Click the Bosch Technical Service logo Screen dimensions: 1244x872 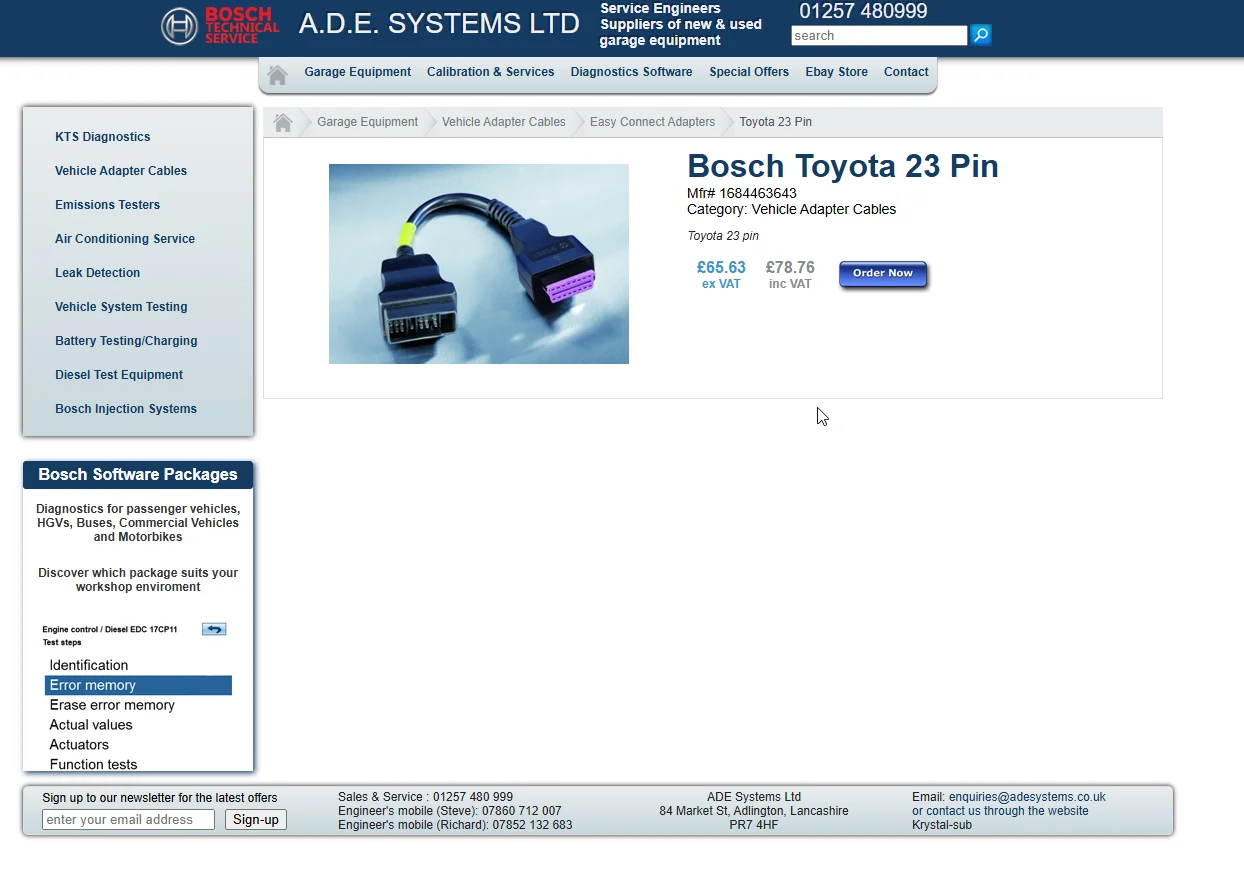(221, 25)
